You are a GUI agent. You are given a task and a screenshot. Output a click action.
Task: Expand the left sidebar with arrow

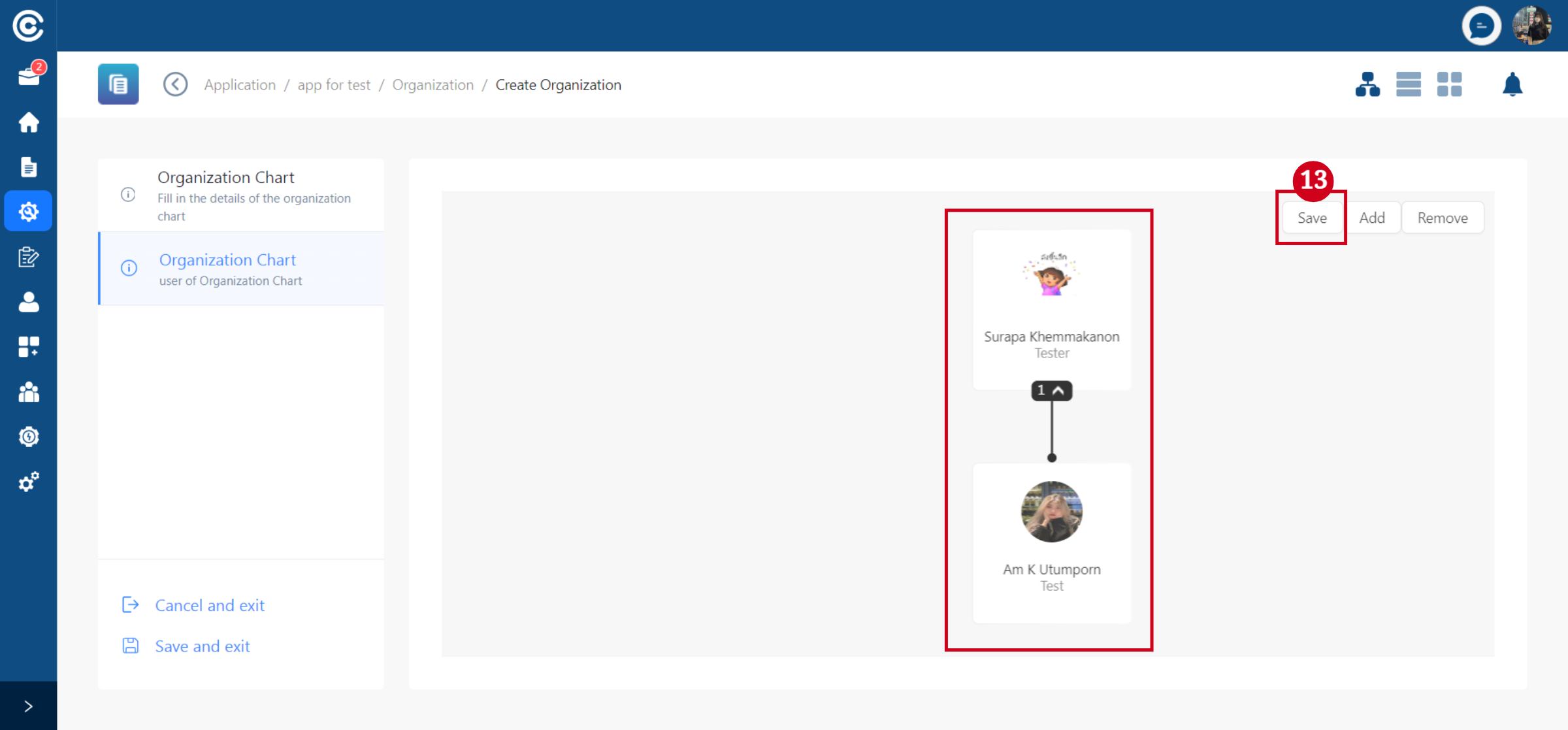tap(29, 706)
